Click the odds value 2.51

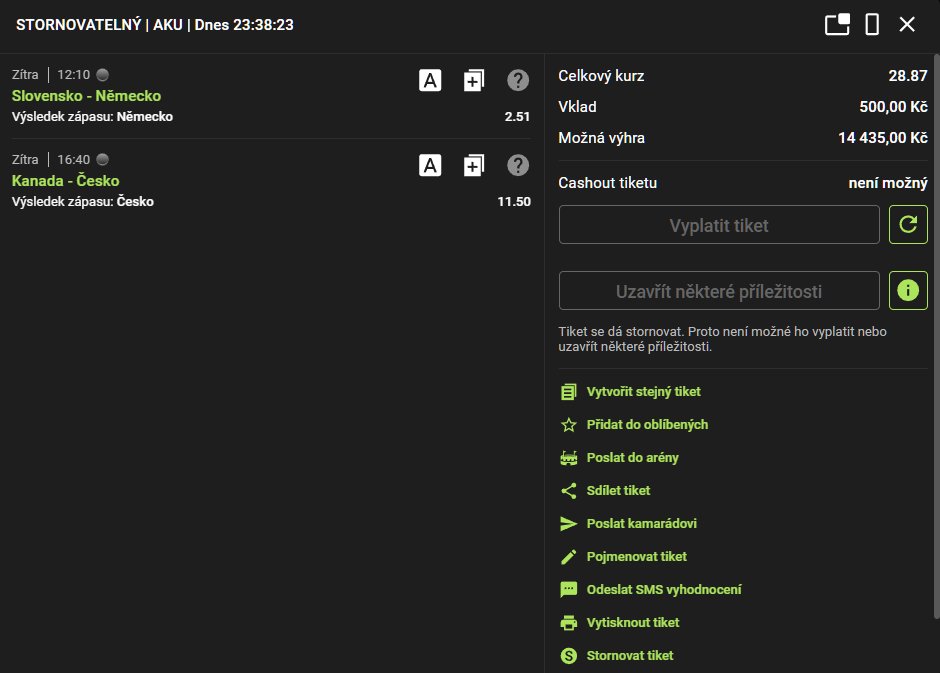517,117
